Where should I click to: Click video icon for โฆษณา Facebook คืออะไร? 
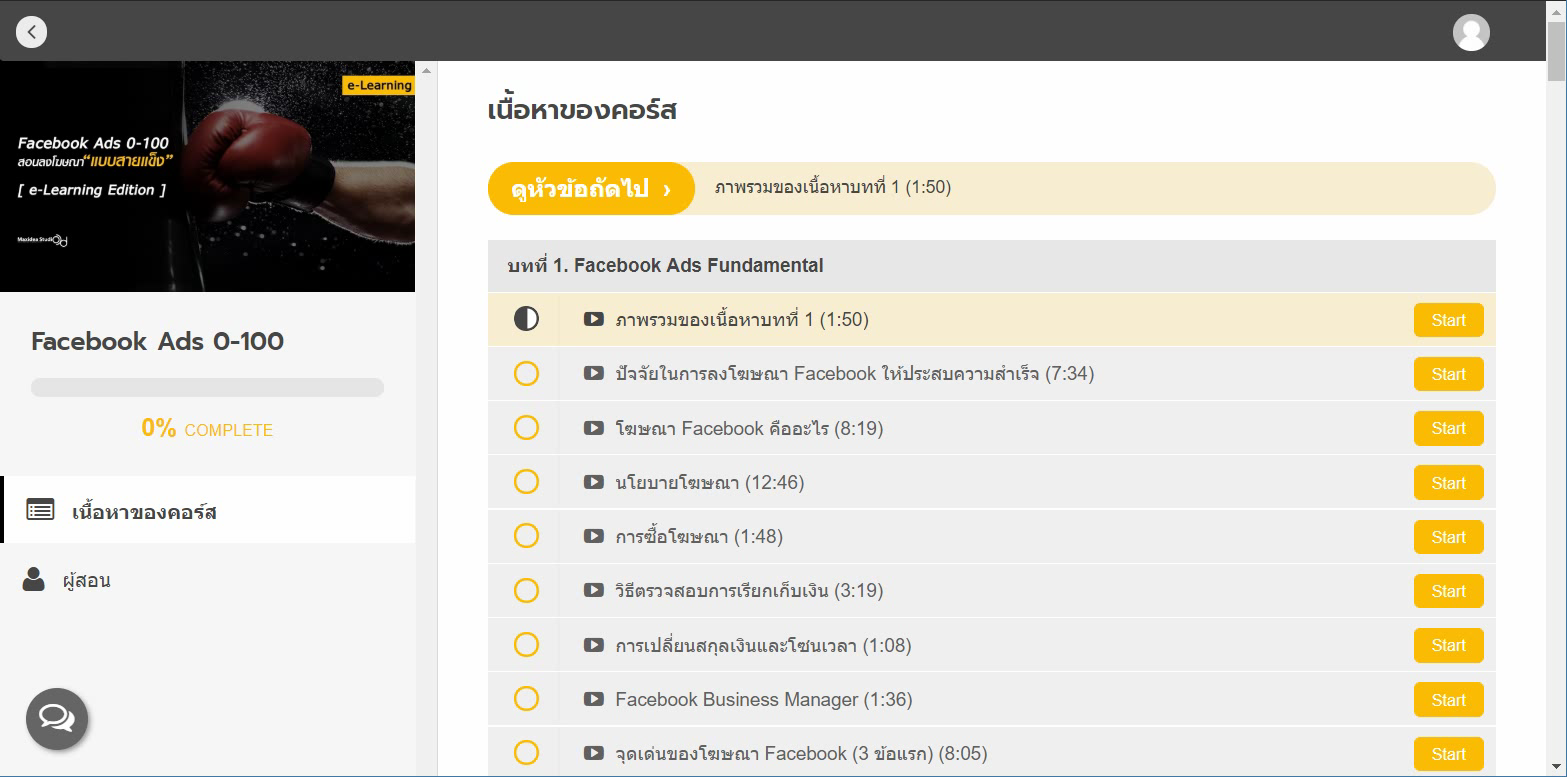coord(594,428)
